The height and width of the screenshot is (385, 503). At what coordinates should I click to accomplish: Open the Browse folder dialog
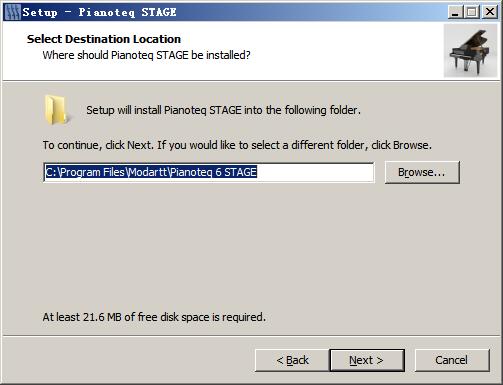pyautogui.click(x=422, y=172)
